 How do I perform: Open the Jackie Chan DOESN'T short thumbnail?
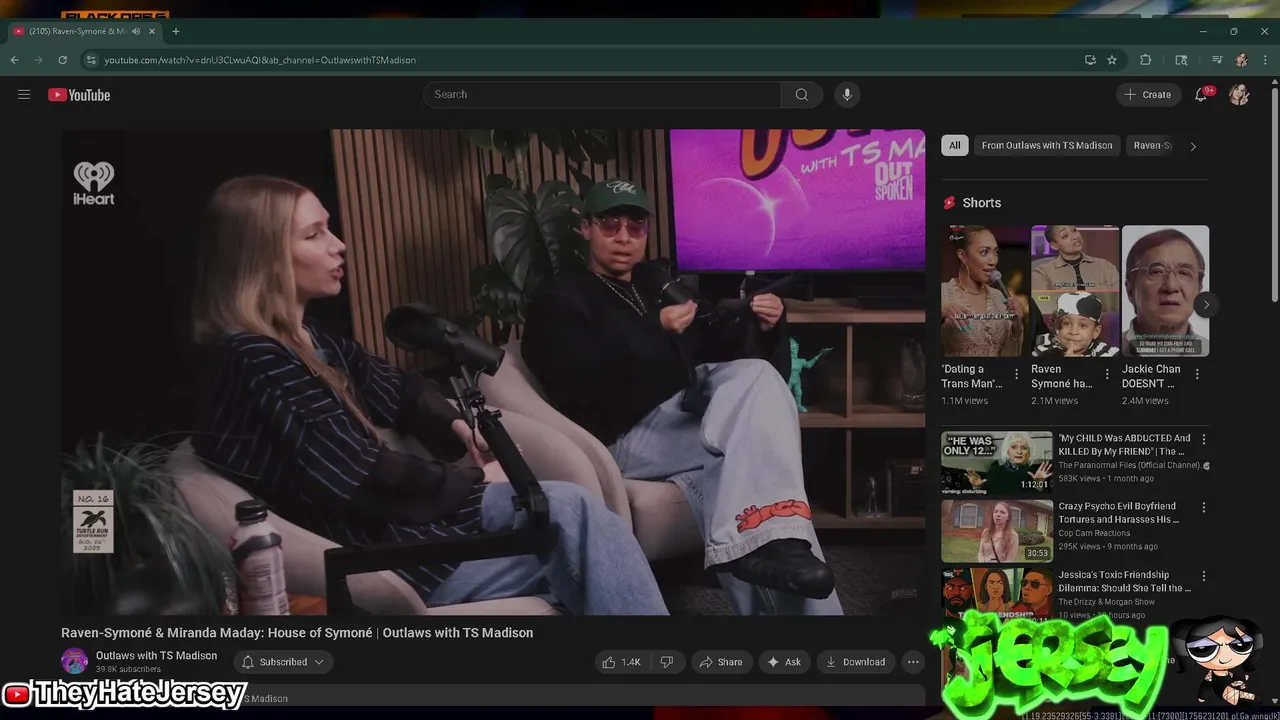pos(1165,291)
